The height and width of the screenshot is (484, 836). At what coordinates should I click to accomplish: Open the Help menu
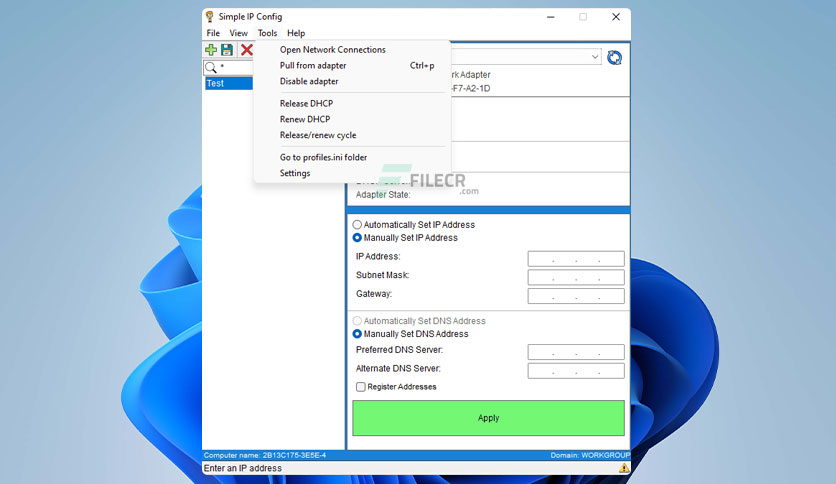pos(296,33)
